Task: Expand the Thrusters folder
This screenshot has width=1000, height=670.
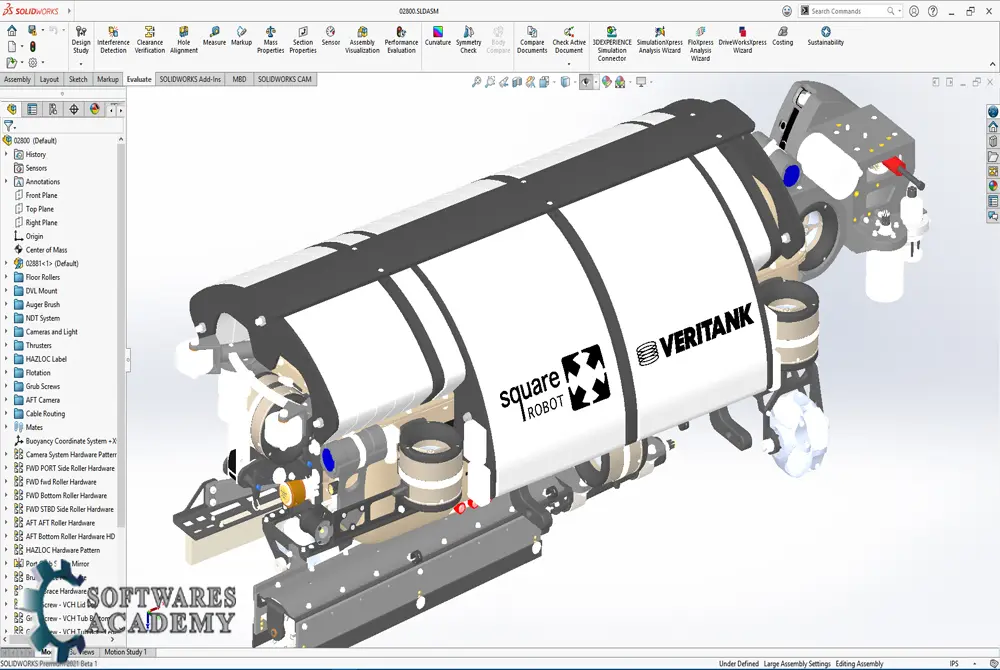Action: pyautogui.click(x=6, y=346)
